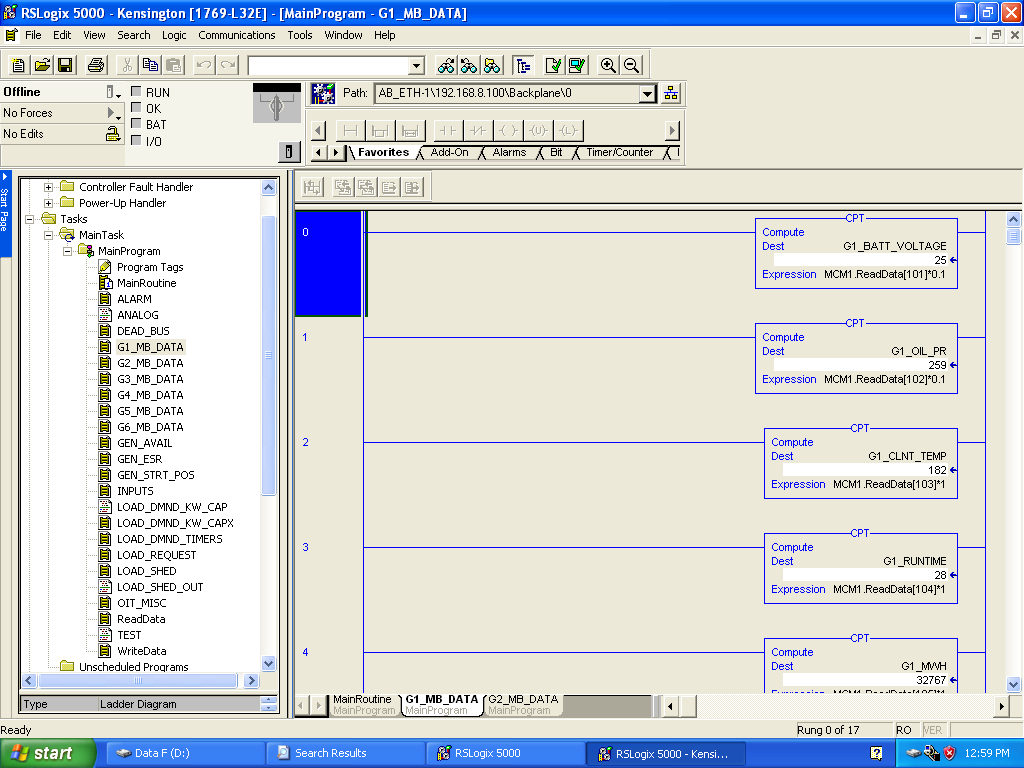Click the search text input field
Image resolution: width=1024 pixels, height=768 pixels.
(x=328, y=65)
